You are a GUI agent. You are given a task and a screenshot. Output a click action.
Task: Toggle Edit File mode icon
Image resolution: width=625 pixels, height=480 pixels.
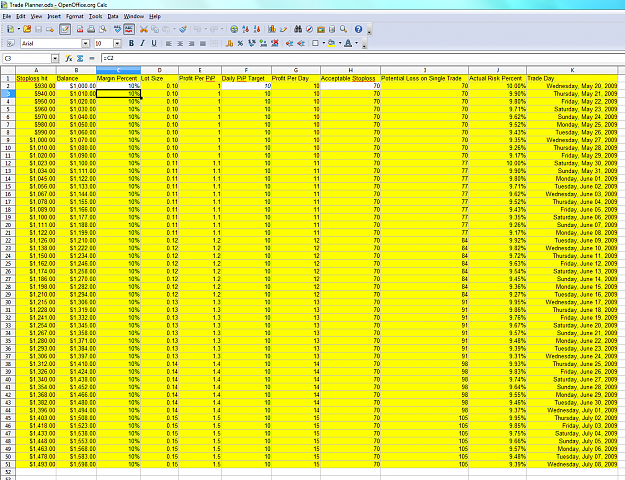65,29
